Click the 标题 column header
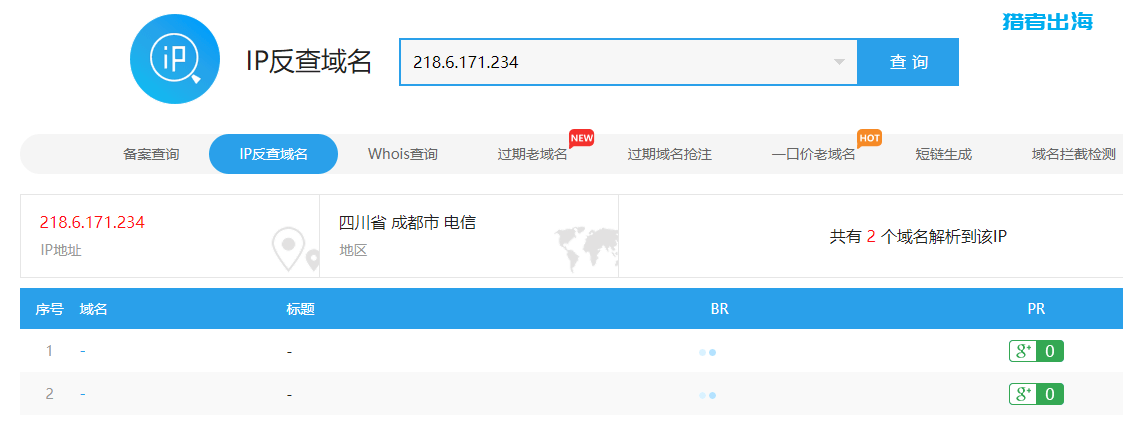This screenshot has width=1123, height=444. [301, 309]
